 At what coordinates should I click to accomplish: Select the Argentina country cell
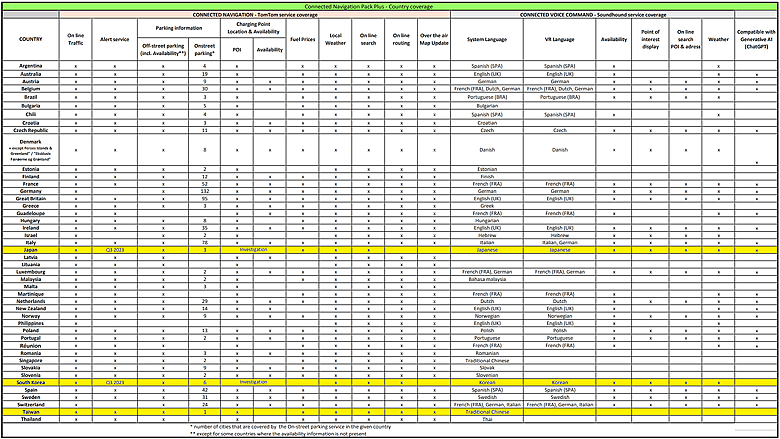point(31,66)
